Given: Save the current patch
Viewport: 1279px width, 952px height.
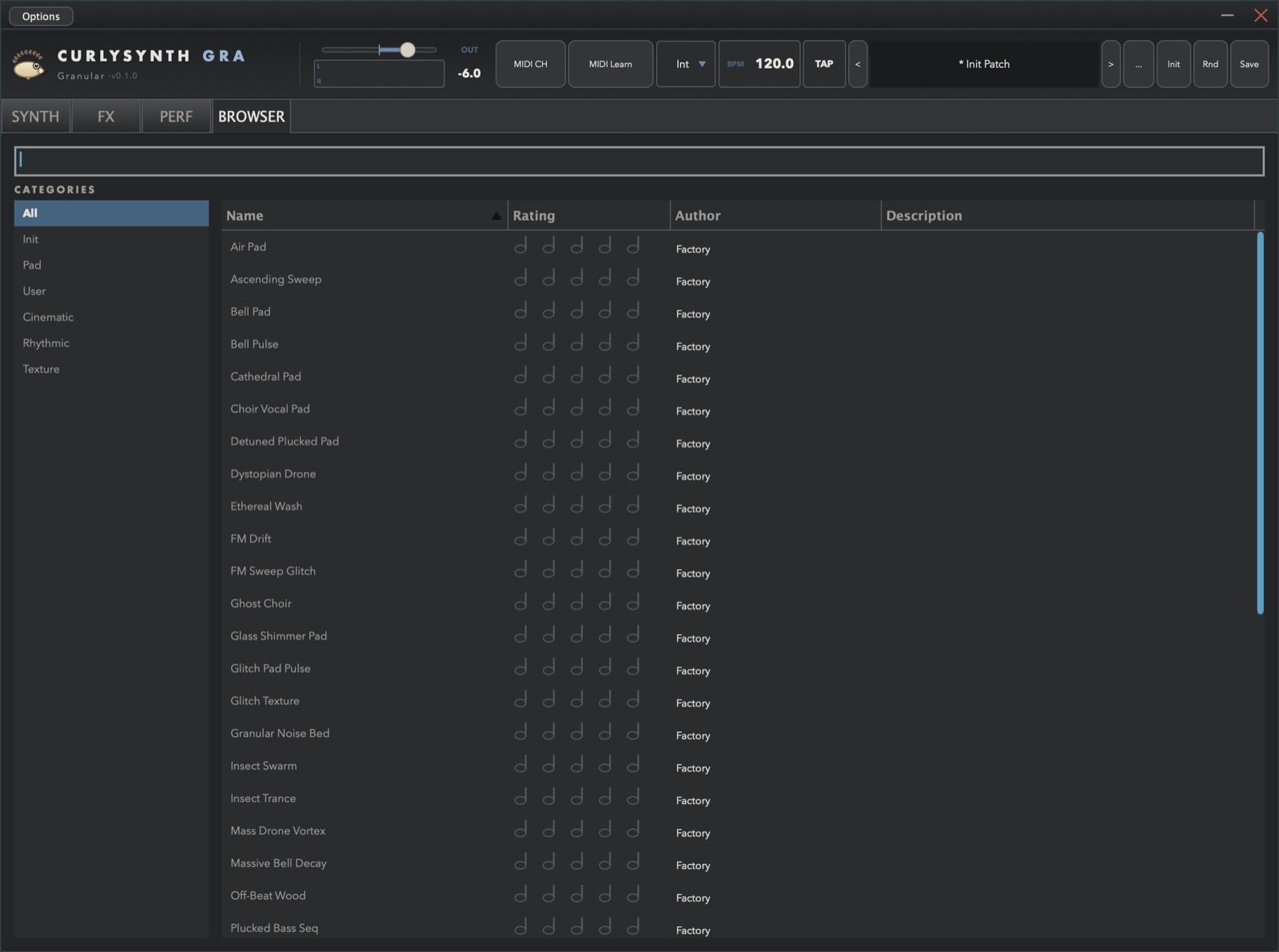Looking at the screenshot, I should pyautogui.click(x=1249, y=64).
